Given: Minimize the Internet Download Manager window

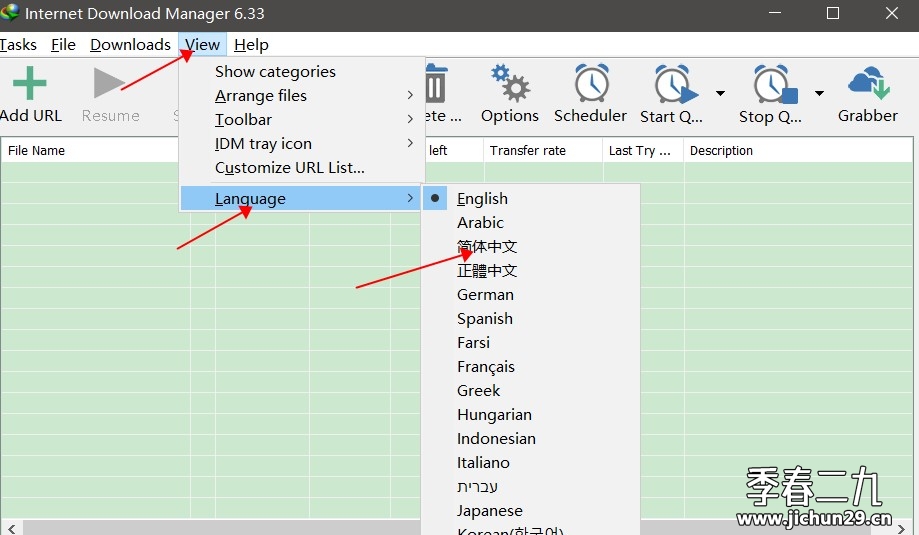Looking at the screenshot, I should click(775, 13).
